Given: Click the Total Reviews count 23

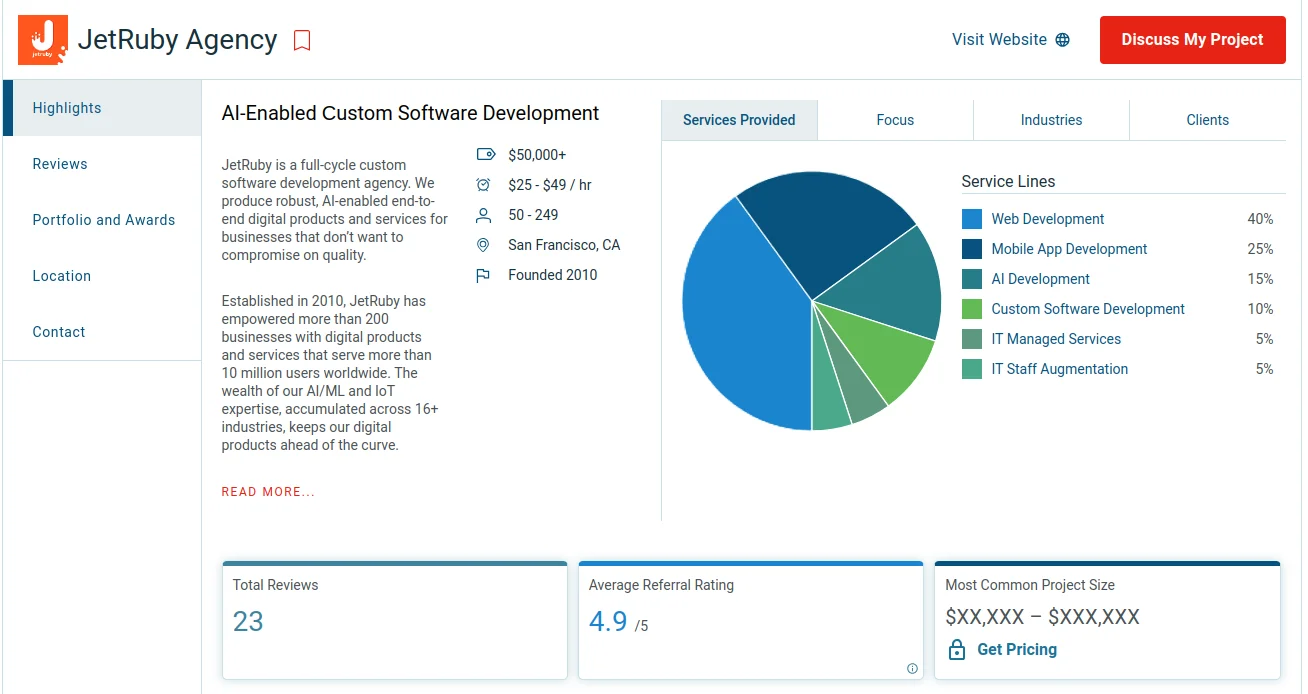Looking at the screenshot, I should (x=248, y=622).
